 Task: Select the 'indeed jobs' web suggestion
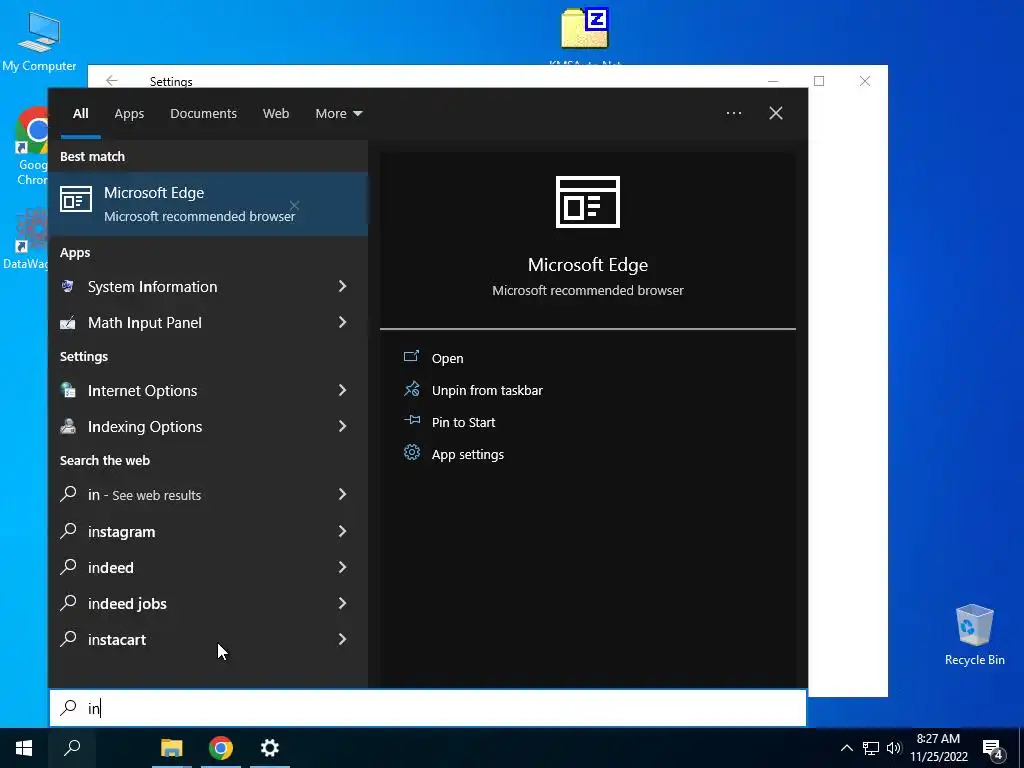pyautogui.click(x=208, y=603)
